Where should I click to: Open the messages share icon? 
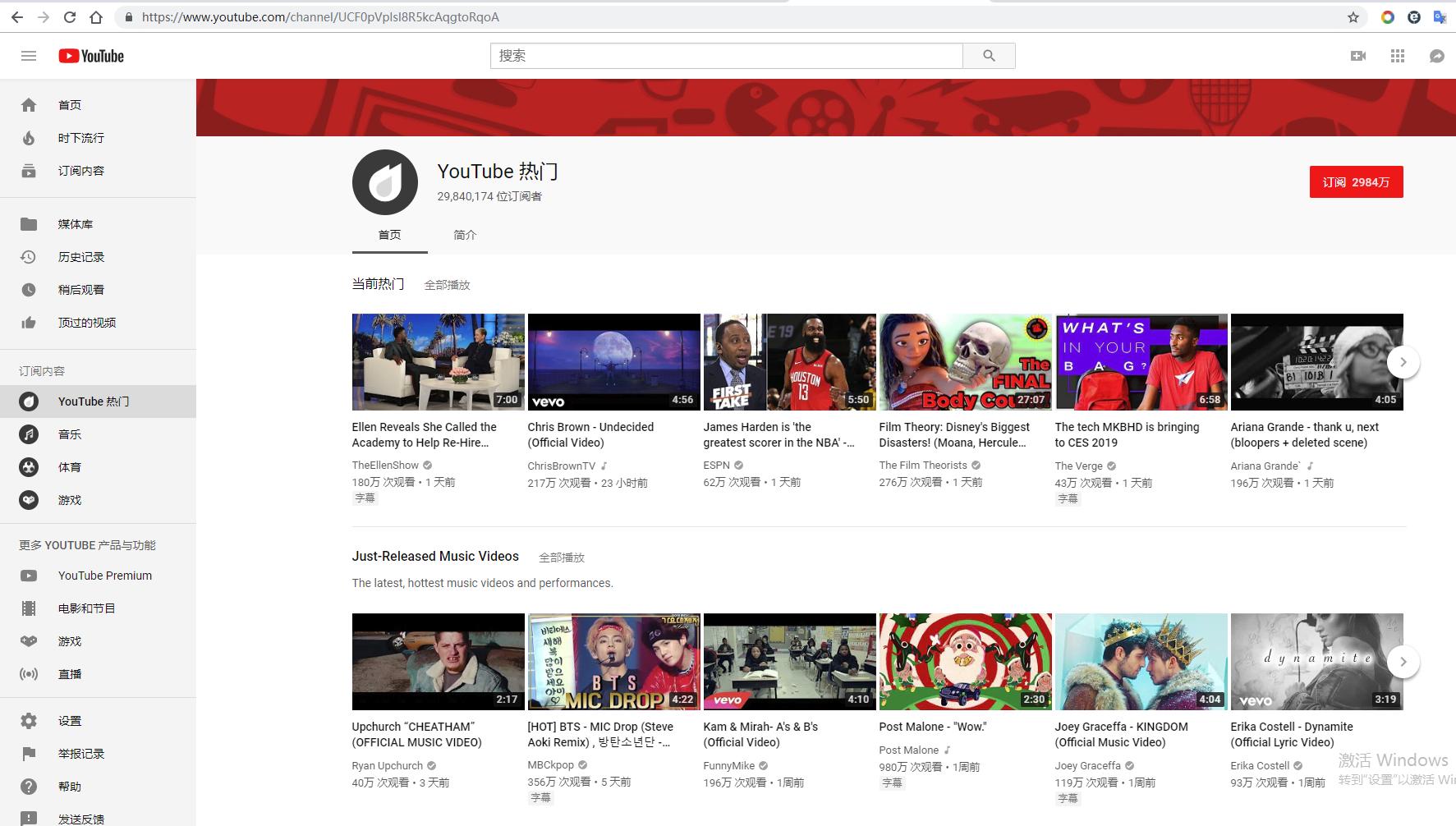coord(1436,56)
